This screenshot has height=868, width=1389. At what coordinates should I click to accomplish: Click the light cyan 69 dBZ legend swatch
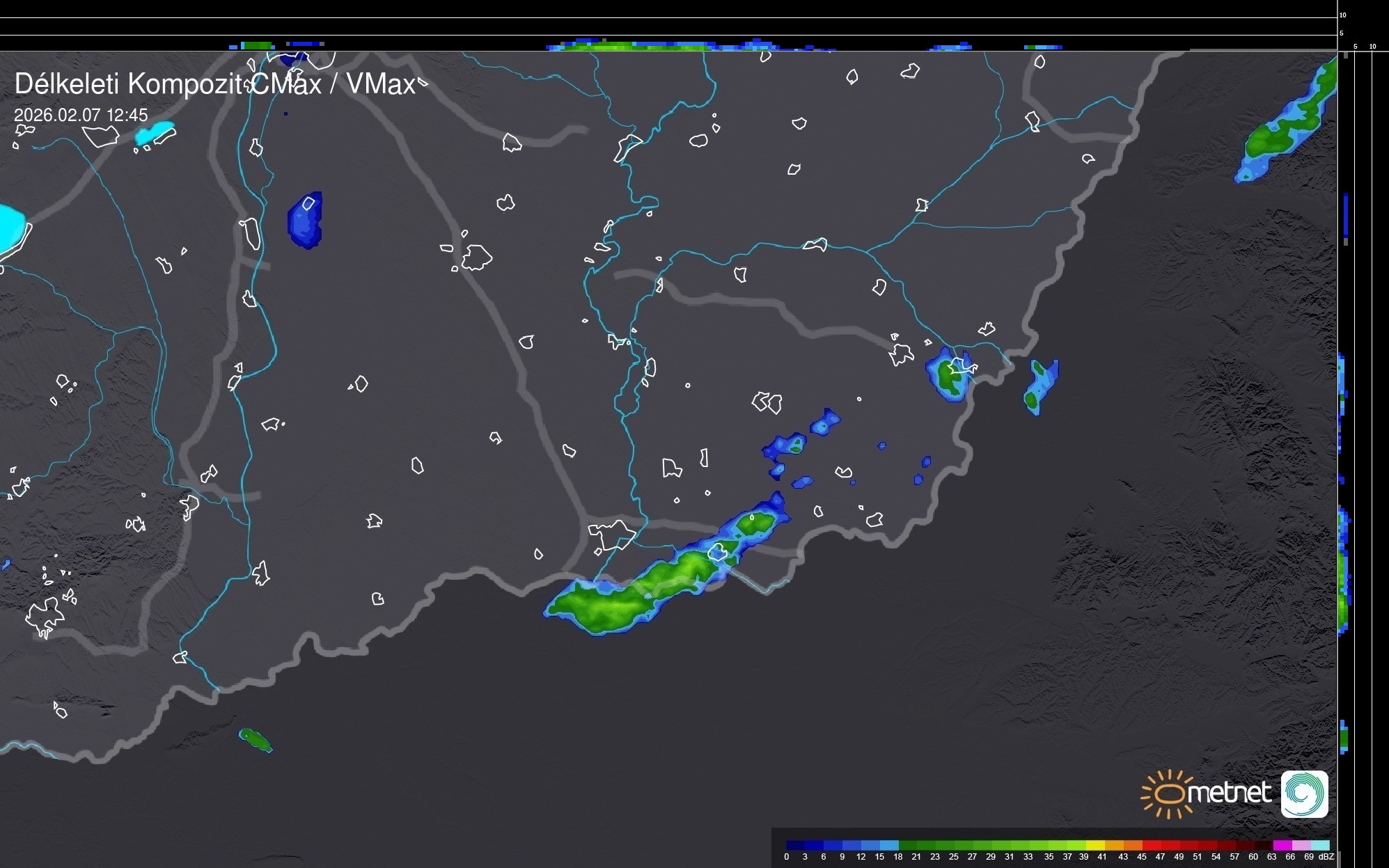[1319, 845]
